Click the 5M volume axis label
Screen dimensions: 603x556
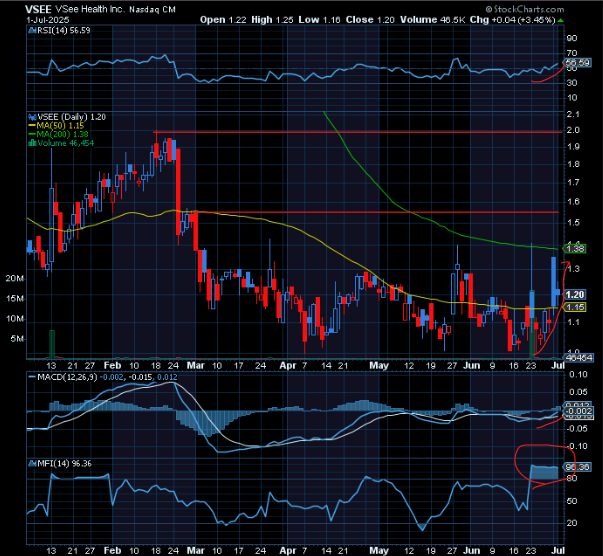[17, 339]
